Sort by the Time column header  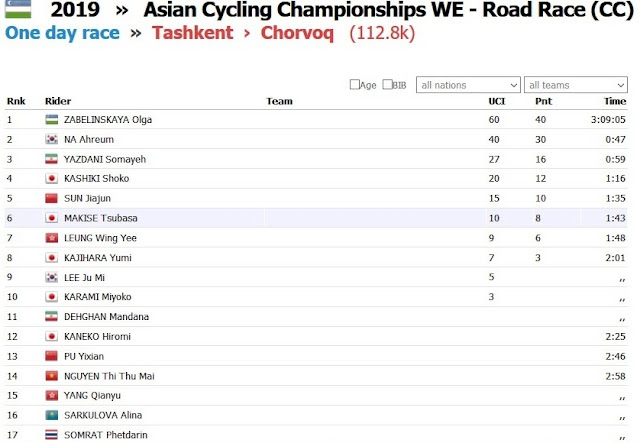coord(615,101)
